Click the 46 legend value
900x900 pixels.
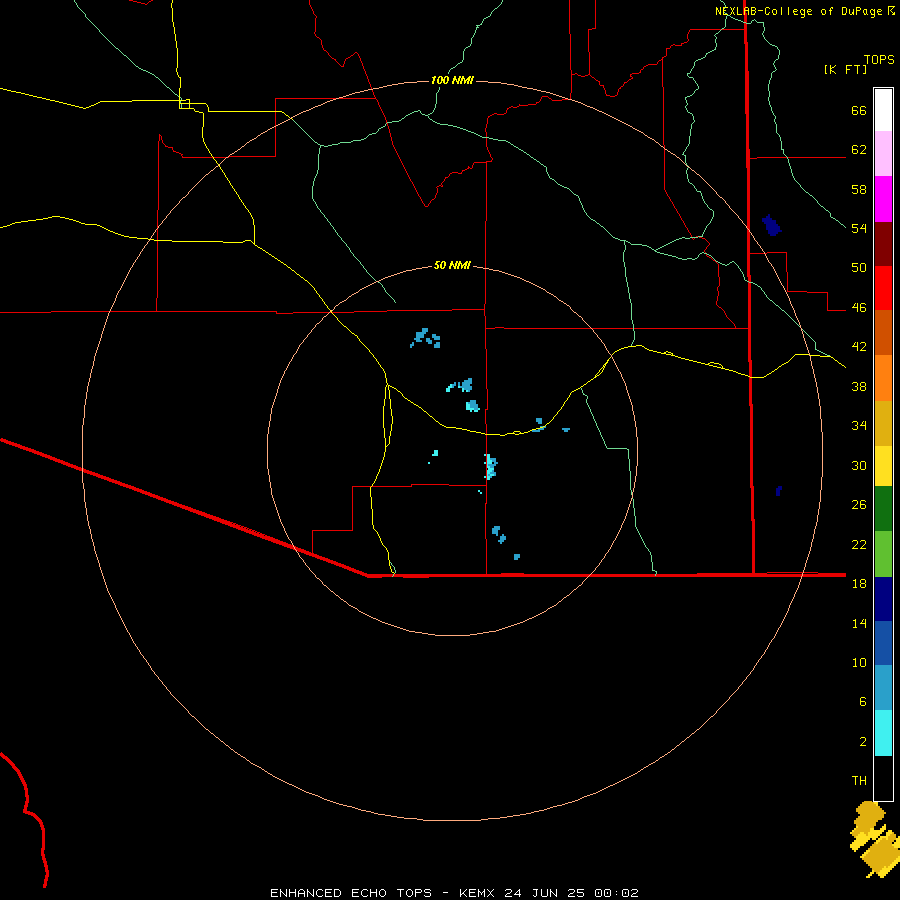click(859, 308)
